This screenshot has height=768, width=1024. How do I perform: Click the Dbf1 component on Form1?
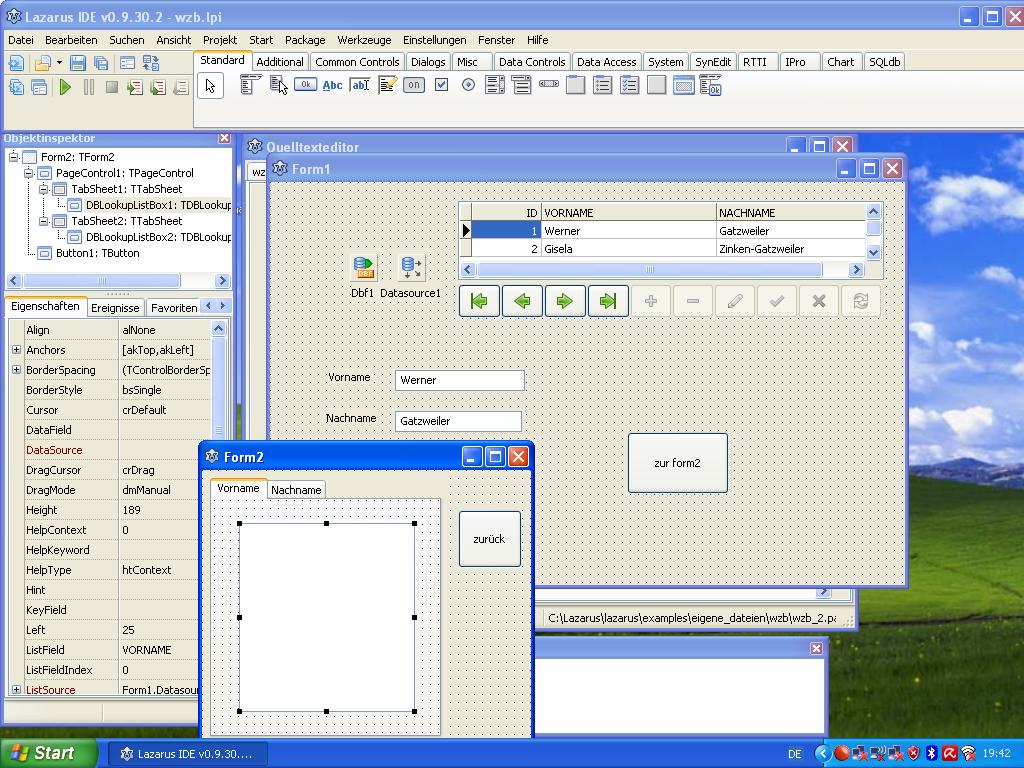pos(363,268)
